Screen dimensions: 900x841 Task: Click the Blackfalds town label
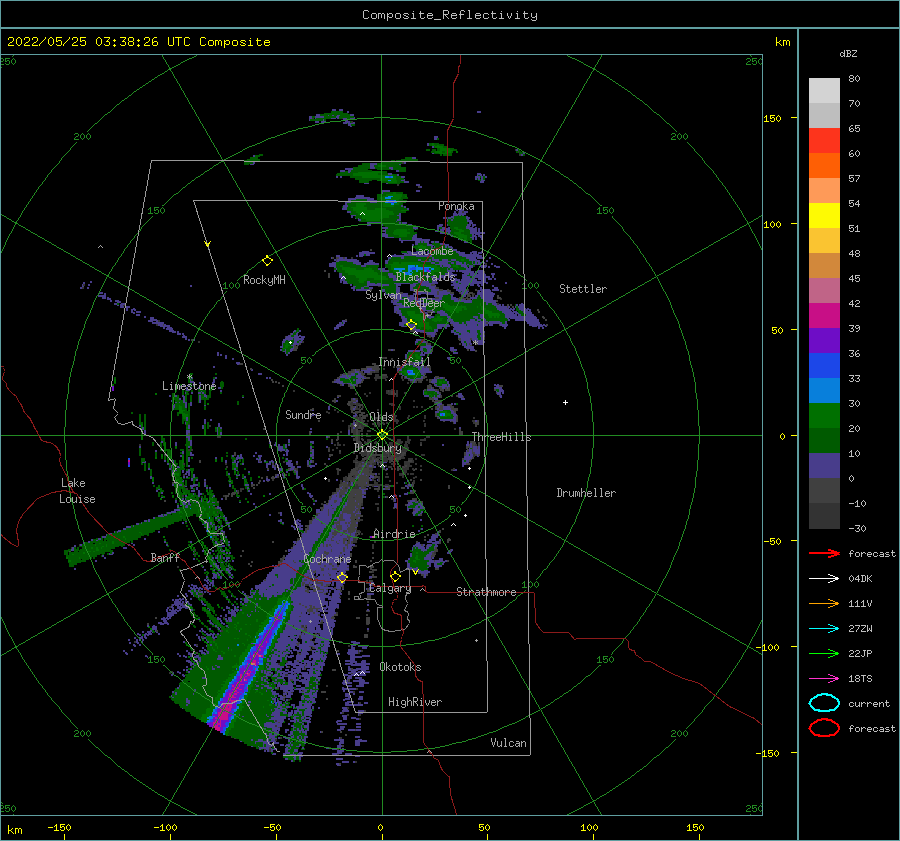click(x=425, y=277)
